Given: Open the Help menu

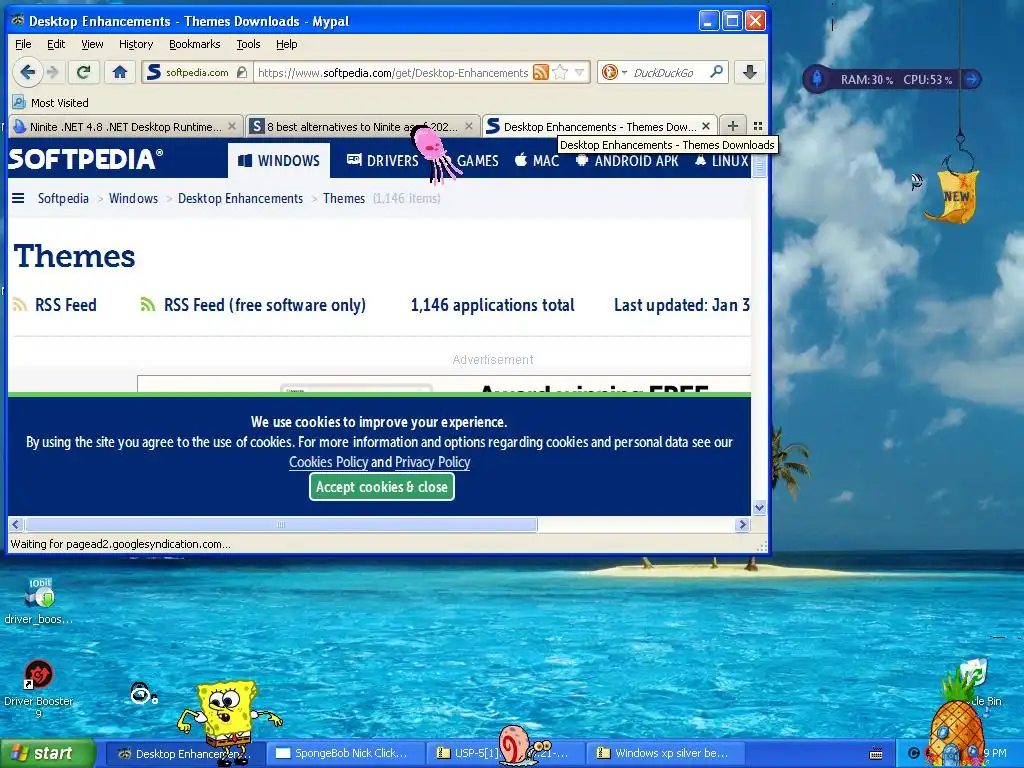Looking at the screenshot, I should tap(287, 44).
